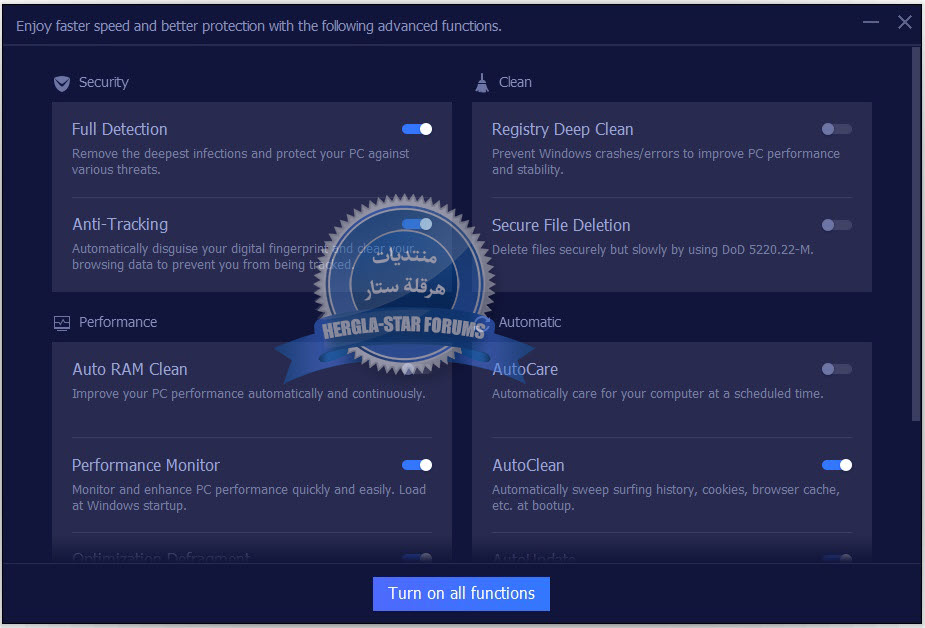Click 'Delete files securely' description text
The width and height of the screenshot is (925, 628).
pyautogui.click(x=652, y=249)
